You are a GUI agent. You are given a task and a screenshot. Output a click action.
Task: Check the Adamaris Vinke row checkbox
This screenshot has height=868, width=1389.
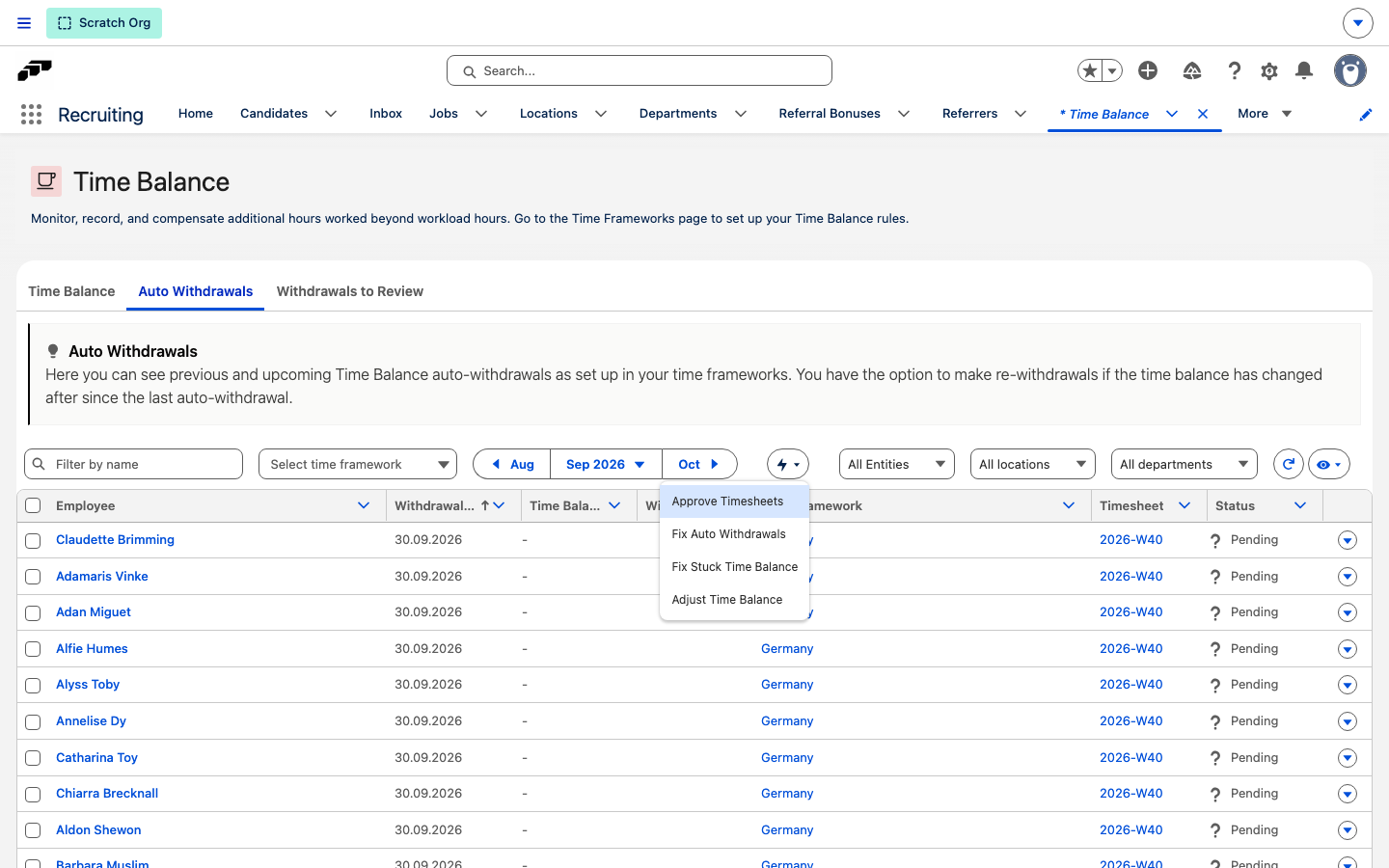click(33, 577)
